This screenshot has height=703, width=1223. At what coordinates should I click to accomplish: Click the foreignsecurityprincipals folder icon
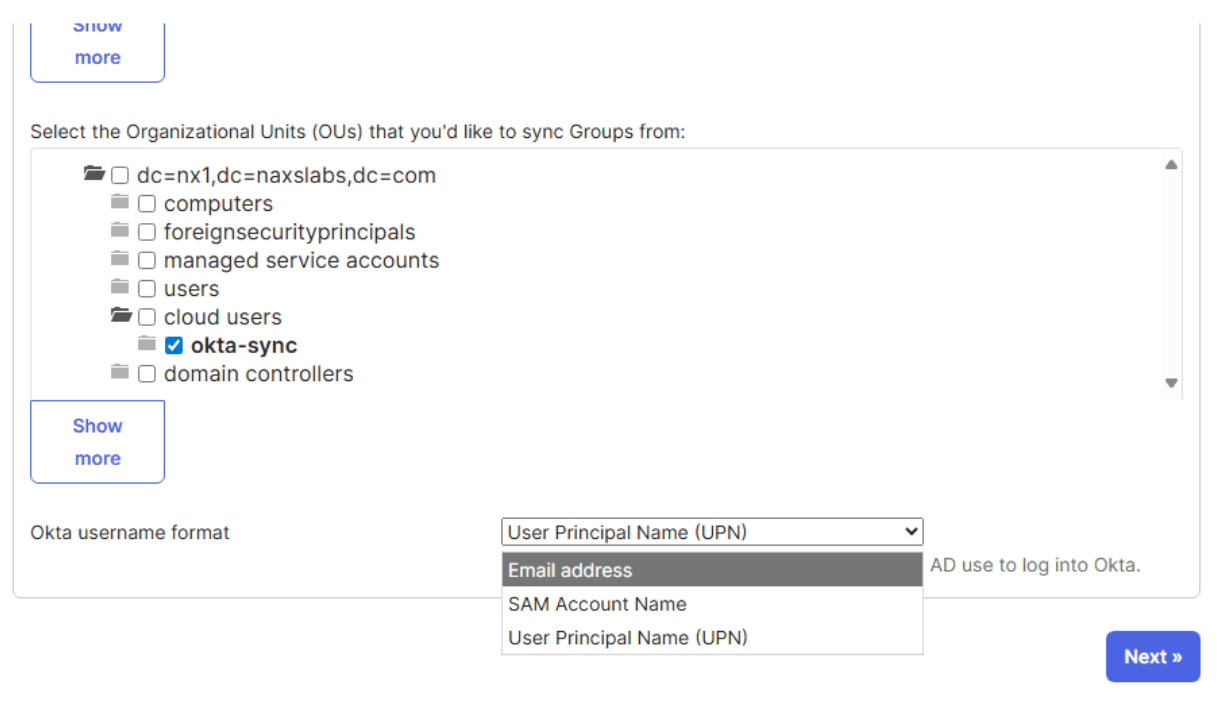(120, 230)
